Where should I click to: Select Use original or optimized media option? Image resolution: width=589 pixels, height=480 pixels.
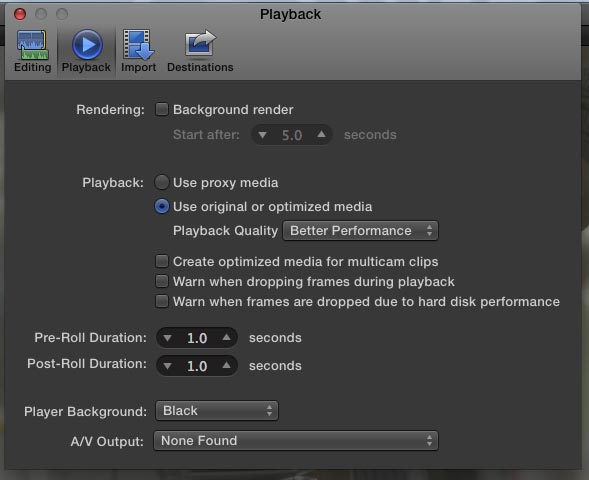point(162,206)
